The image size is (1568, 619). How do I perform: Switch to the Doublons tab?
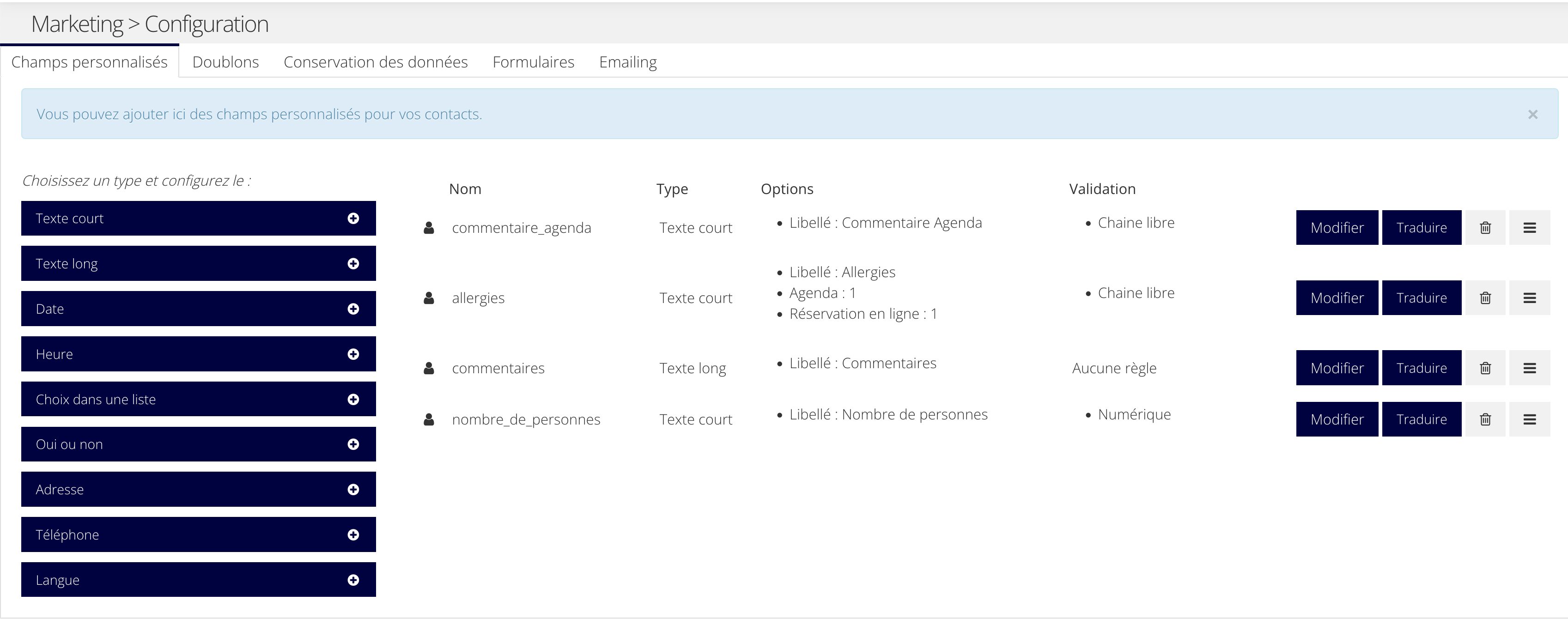coord(226,62)
